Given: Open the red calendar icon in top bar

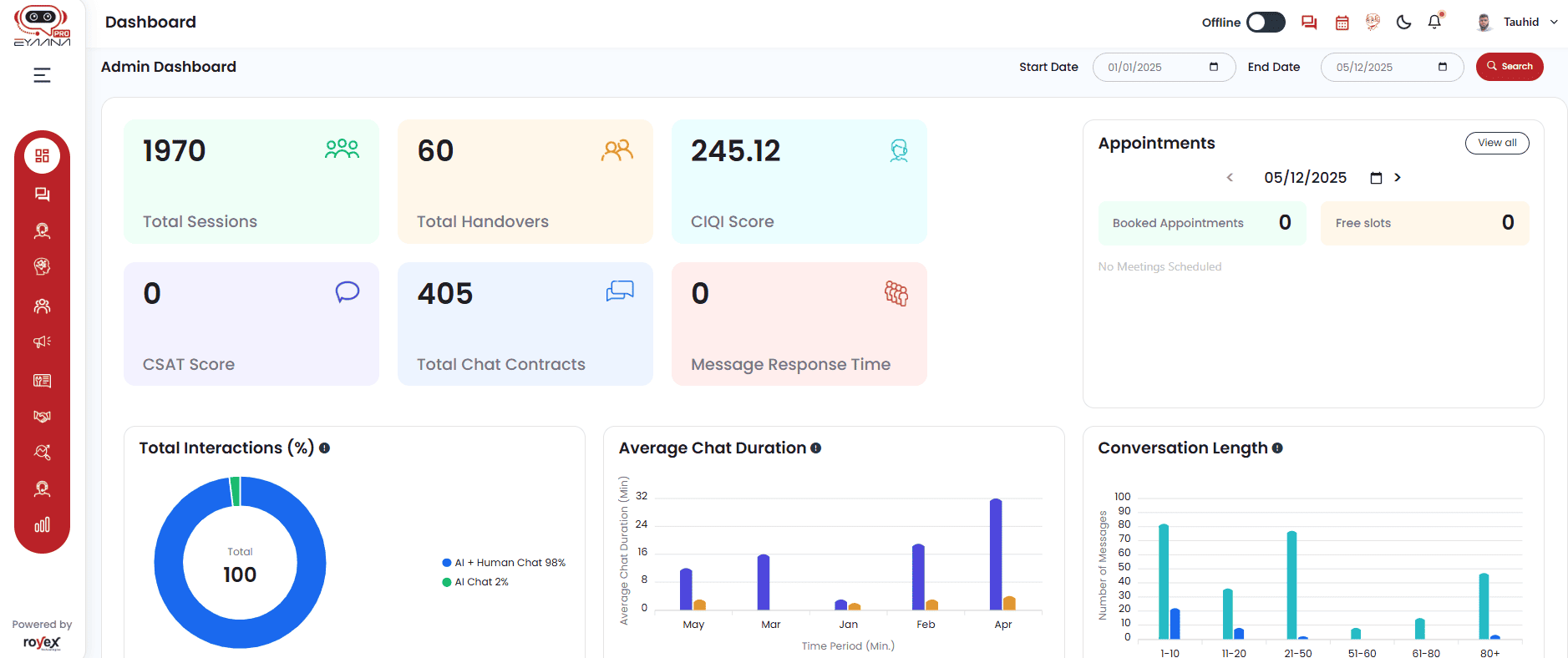Looking at the screenshot, I should point(1342,23).
